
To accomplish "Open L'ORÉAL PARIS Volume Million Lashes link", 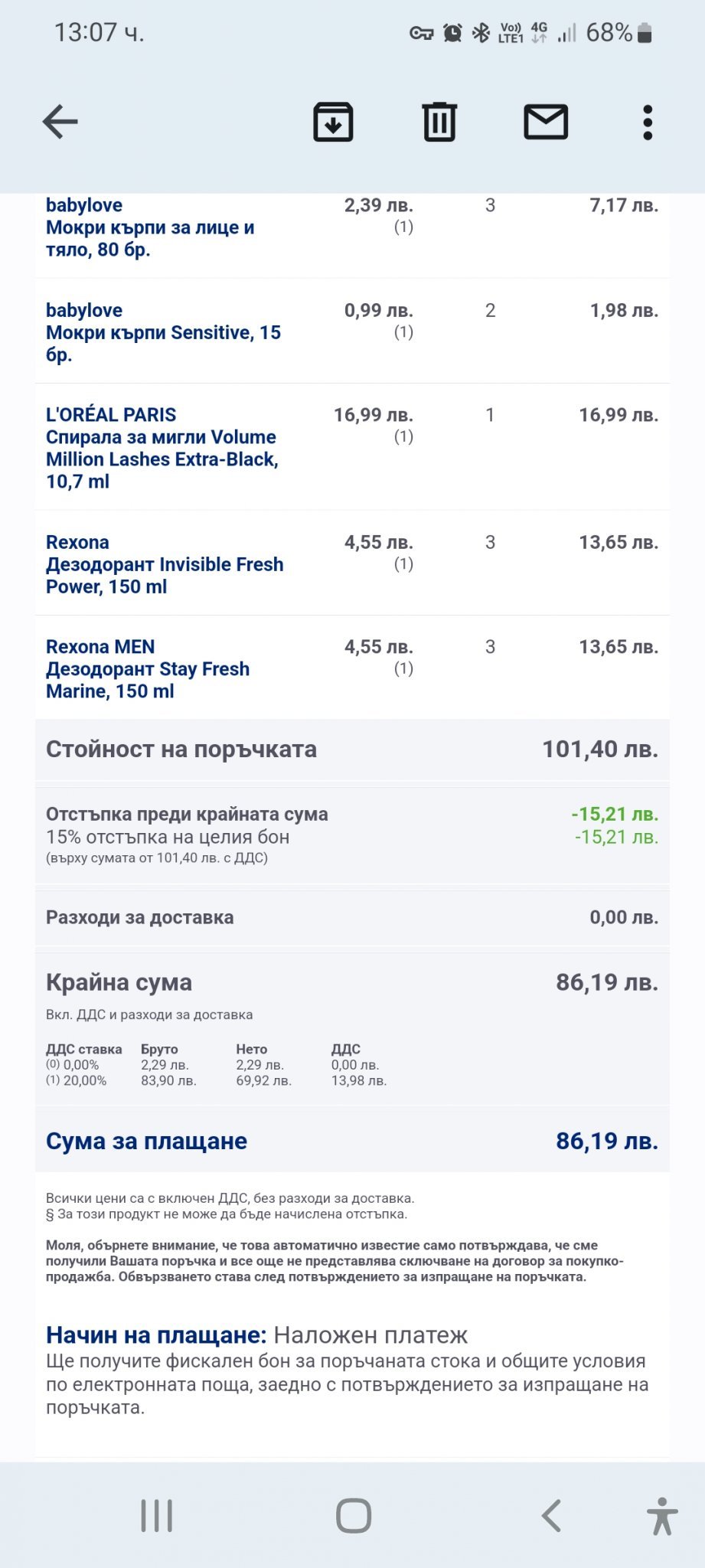I will click(162, 448).
